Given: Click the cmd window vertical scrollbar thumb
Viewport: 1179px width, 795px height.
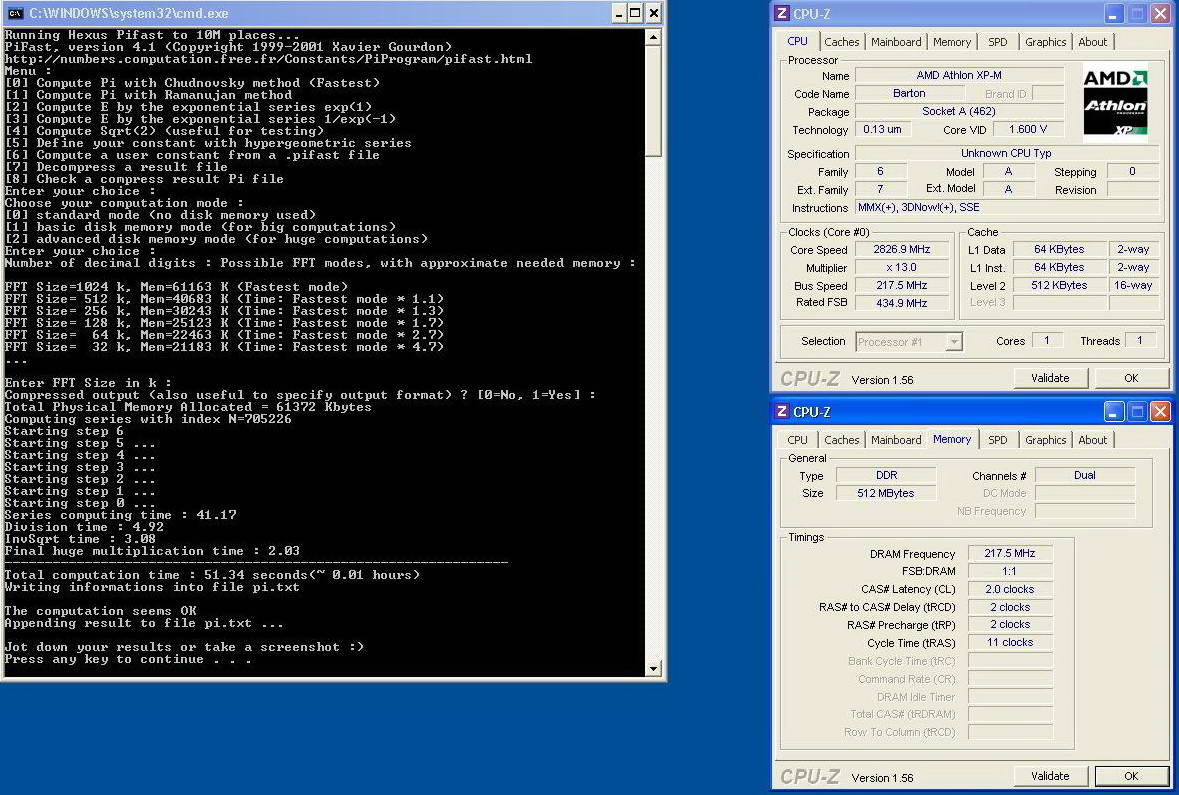Looking at the screenshot, I should (x=653, y=100).
